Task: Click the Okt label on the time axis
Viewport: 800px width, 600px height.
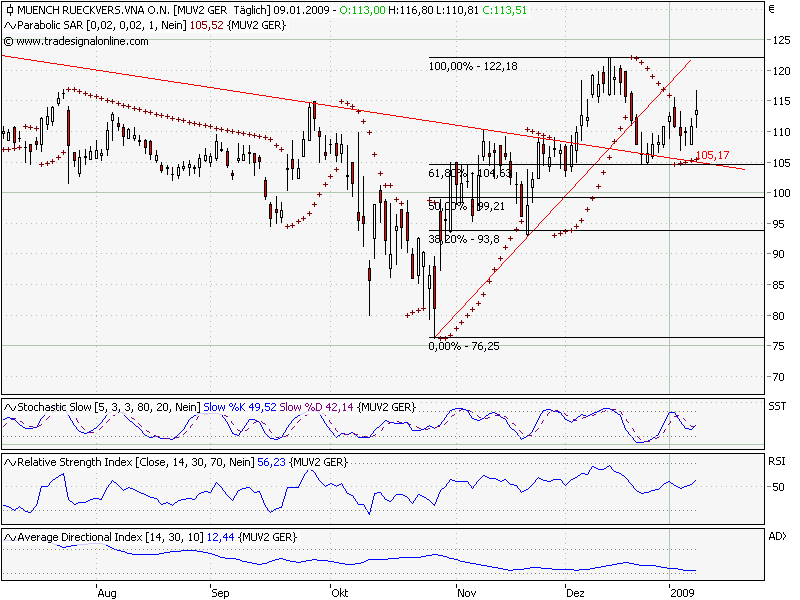Action: [x=340, y=593]
